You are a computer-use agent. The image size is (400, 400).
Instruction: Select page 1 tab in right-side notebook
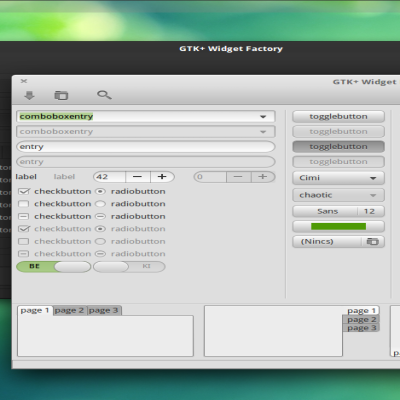pyautogui.click(x=361, y=311)
